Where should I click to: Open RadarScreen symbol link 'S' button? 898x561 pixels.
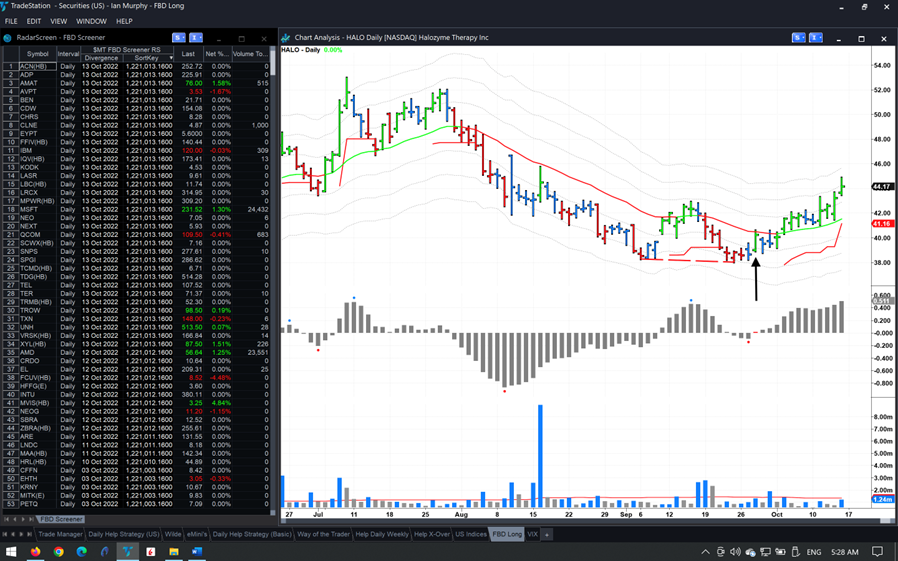pyautogui.click(x=179, y=38)
